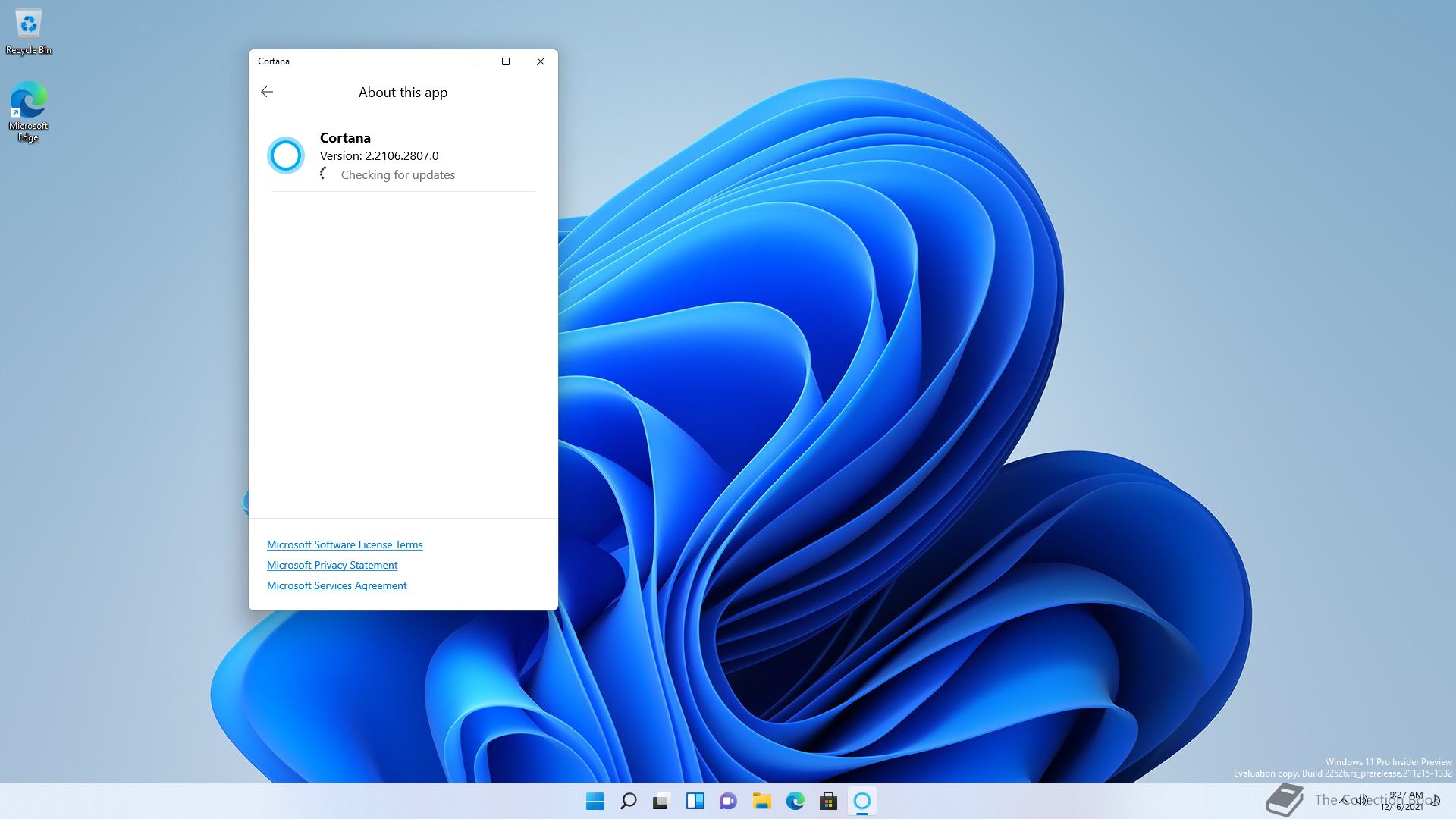Image resolution: width=1456 pixels, height=819 pixels.
Task: Click the Checking for updates status
Action: 397,174
